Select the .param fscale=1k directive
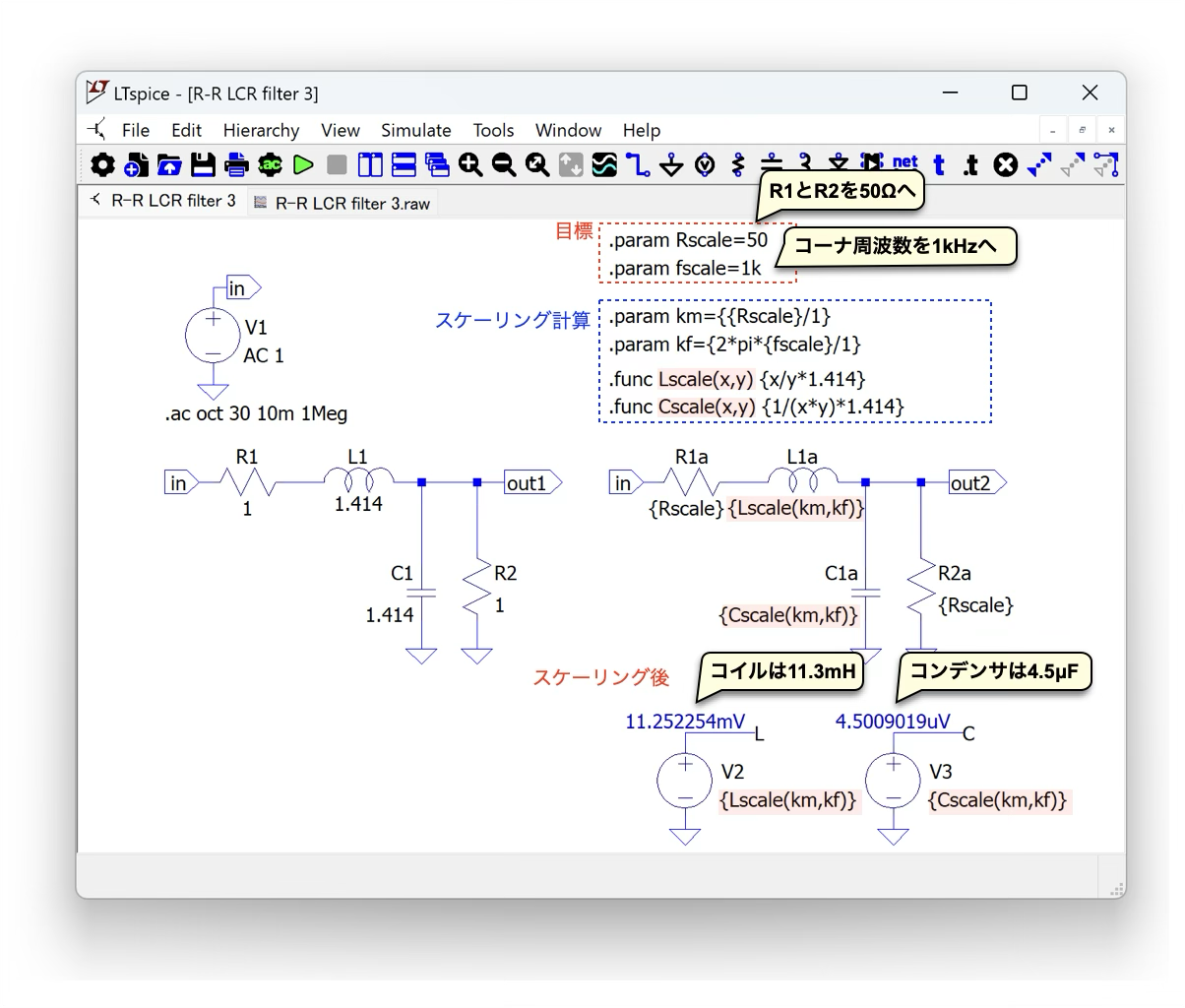The image size is (1185, 1008). click(685, 268)
